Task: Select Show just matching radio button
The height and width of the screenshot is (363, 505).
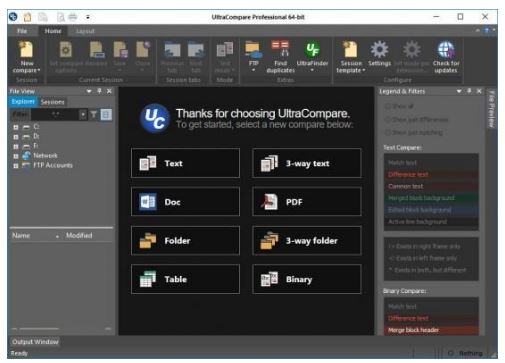Action: point(388,132)
